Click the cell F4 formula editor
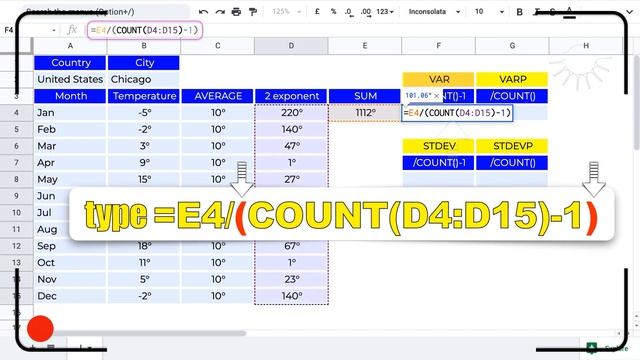 457,113
